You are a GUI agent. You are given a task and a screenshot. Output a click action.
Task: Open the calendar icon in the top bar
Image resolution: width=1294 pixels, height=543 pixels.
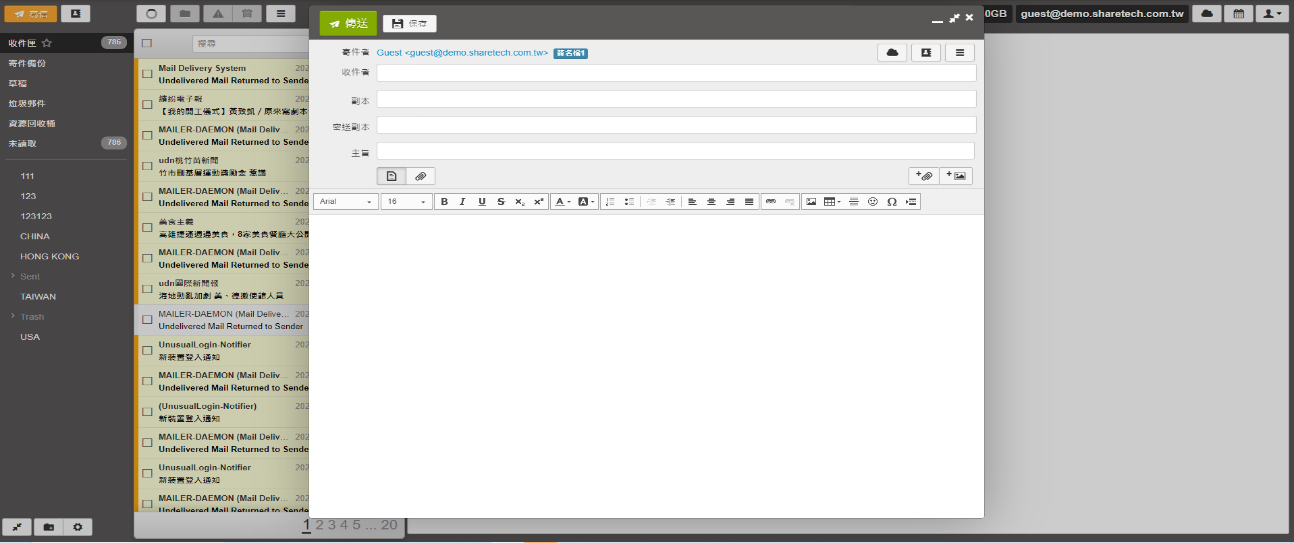pos(1238,14)
